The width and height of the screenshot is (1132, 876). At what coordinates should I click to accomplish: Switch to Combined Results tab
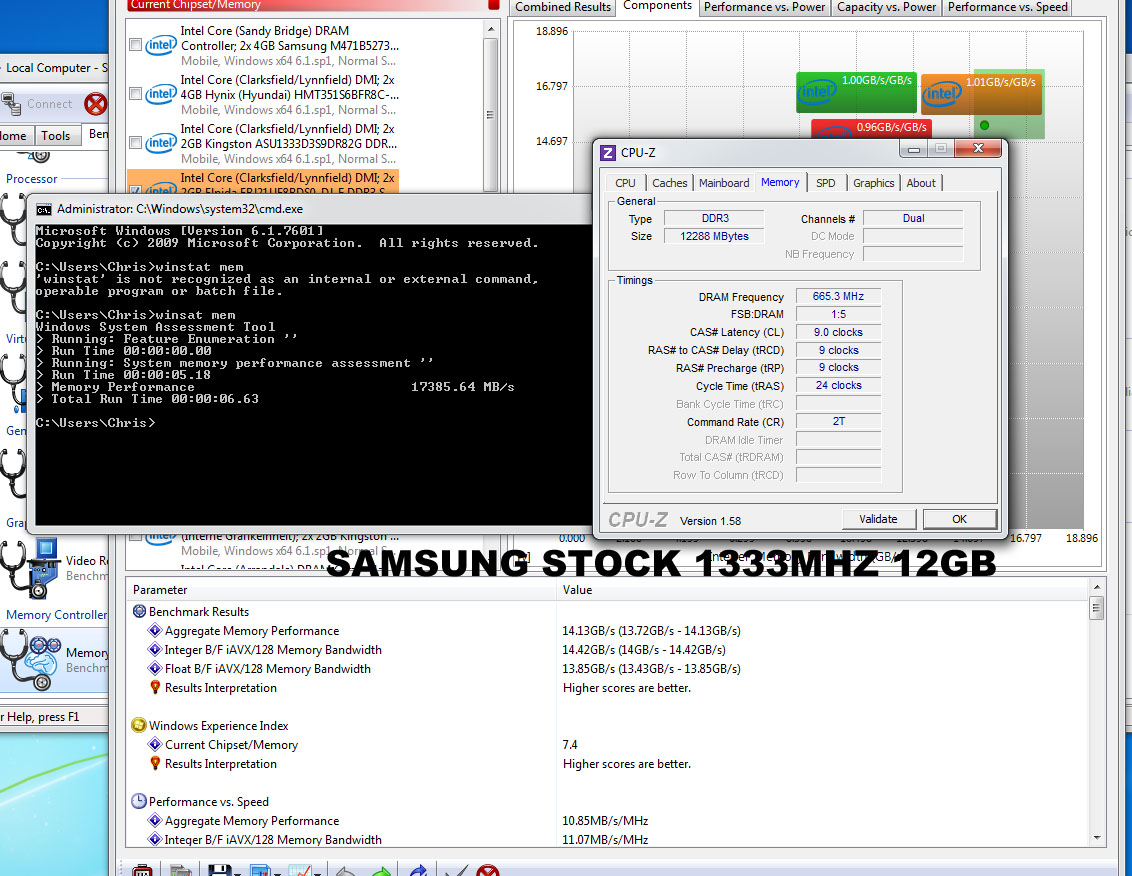pos(563,7)
